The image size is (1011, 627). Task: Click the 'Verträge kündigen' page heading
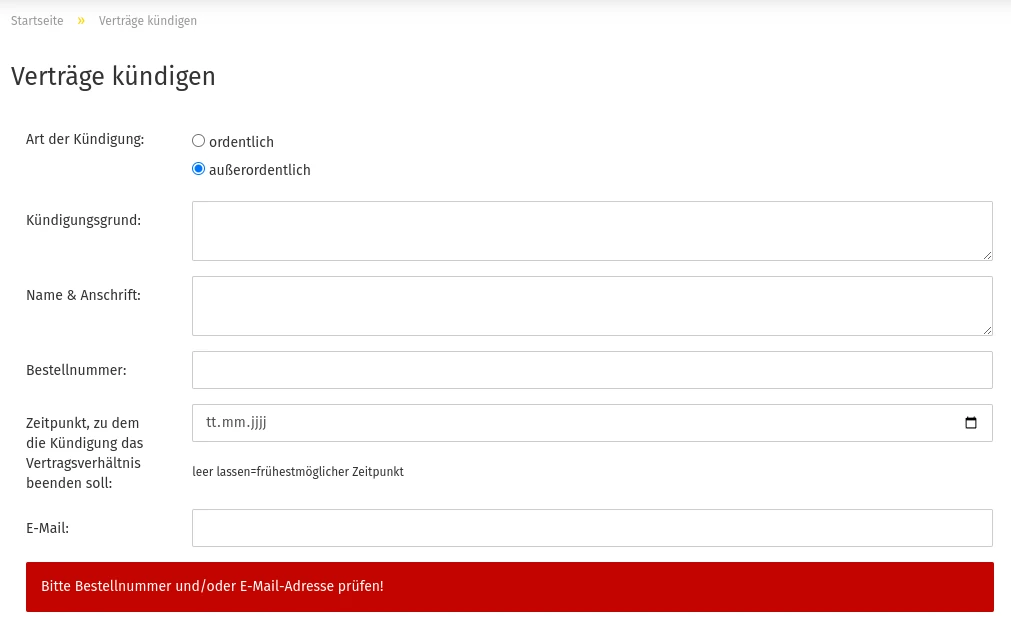point(113,76)
